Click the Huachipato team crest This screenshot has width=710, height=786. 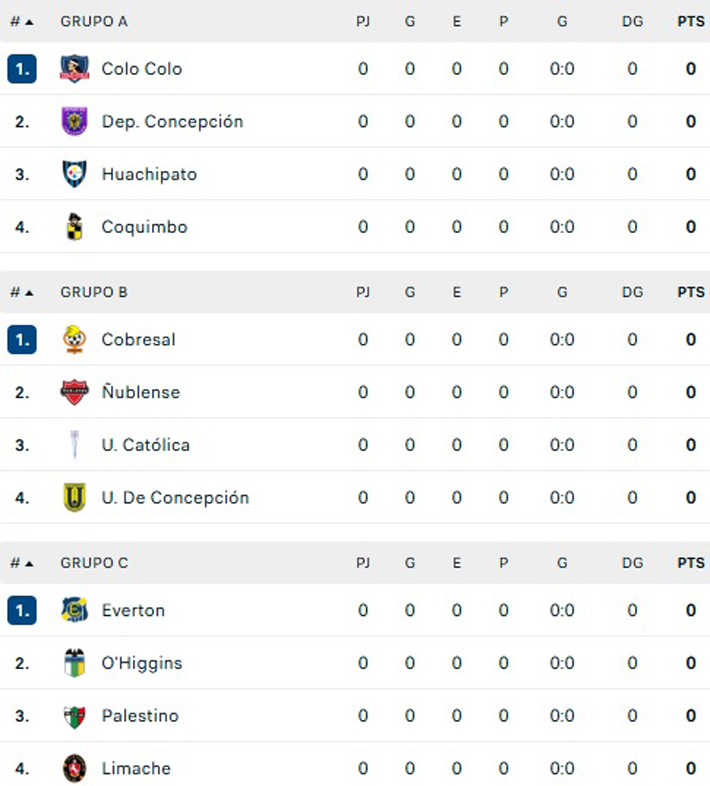74,174
